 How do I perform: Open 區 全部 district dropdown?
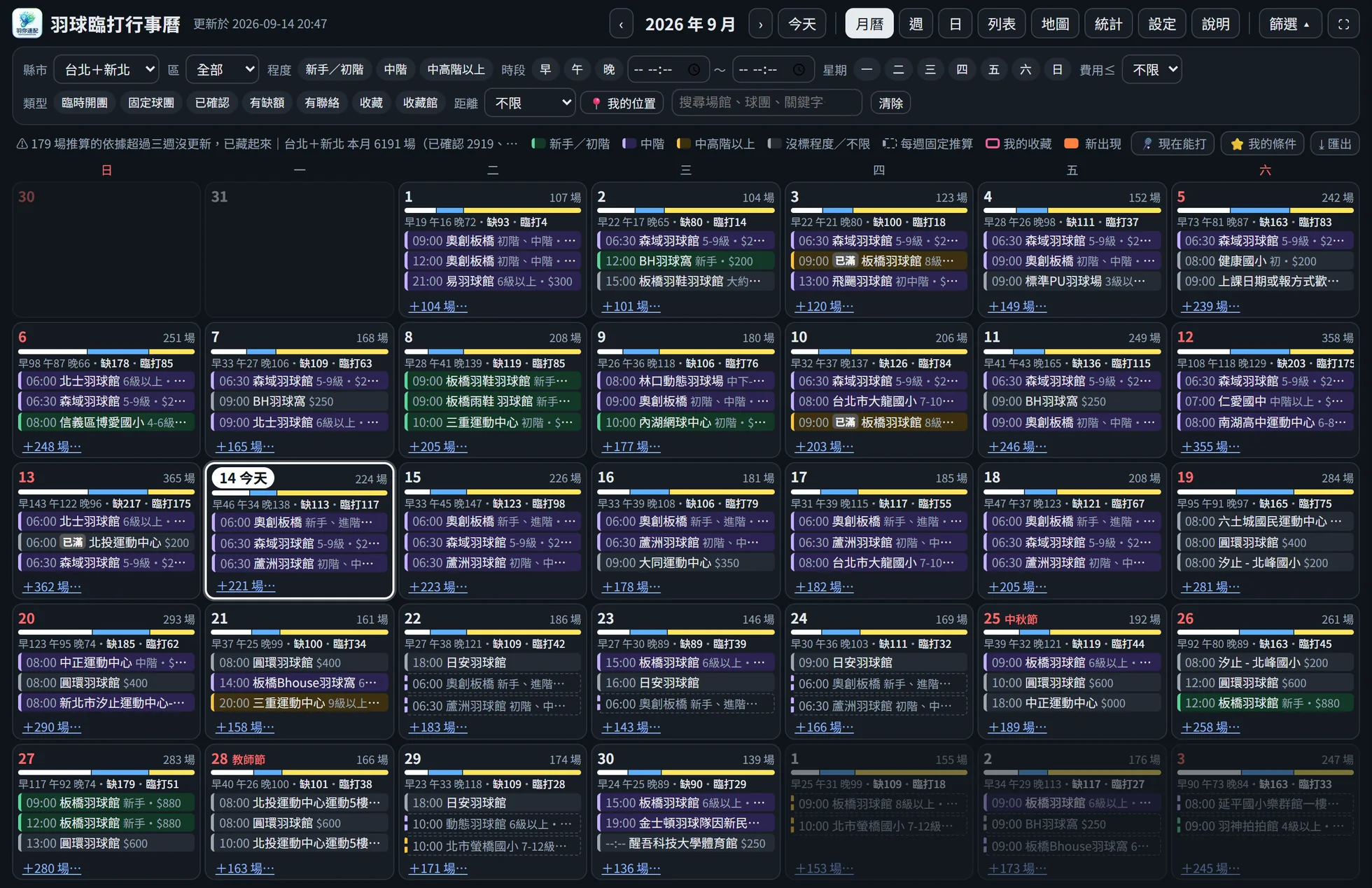(x=223, y=69)
